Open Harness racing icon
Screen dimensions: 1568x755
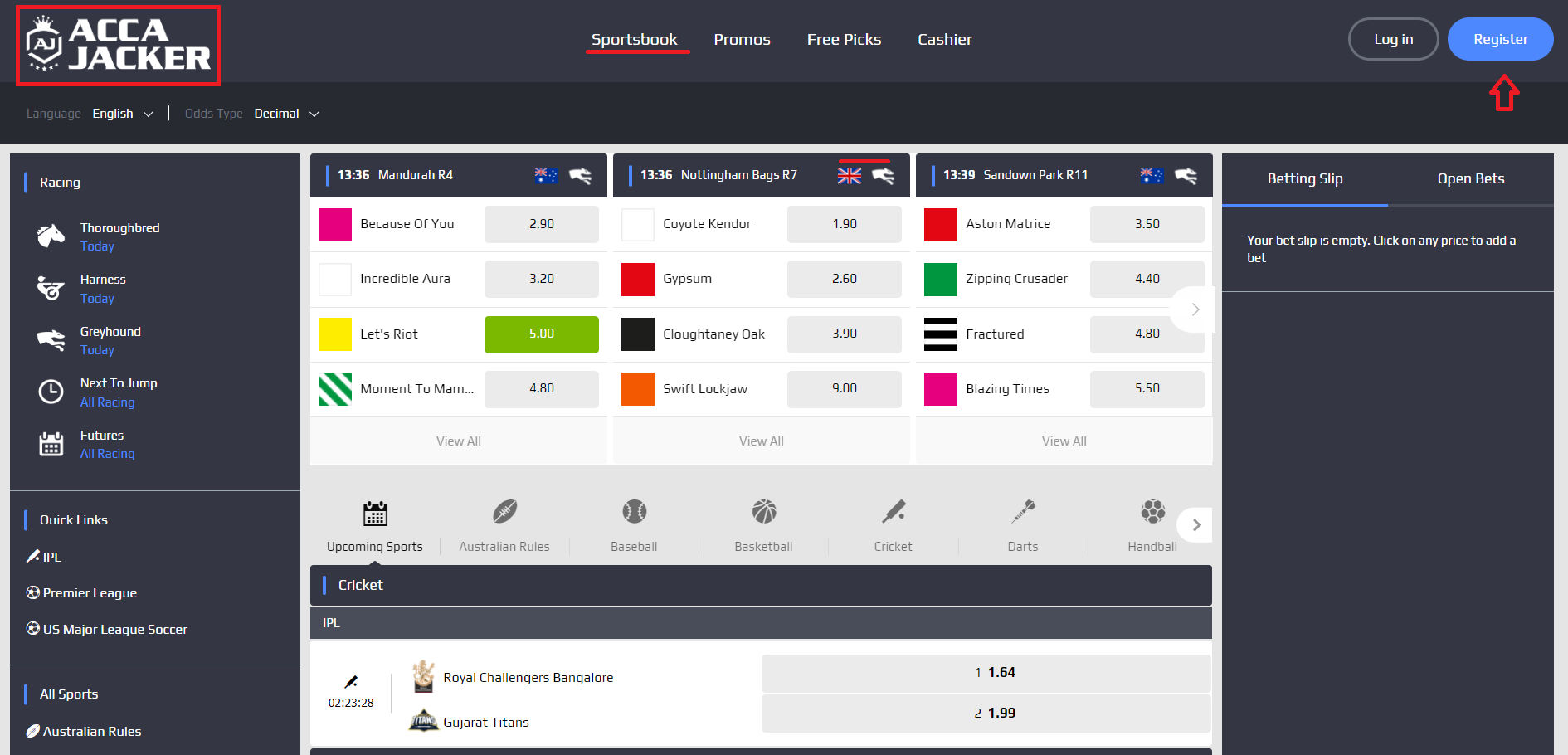pos(51,288)
